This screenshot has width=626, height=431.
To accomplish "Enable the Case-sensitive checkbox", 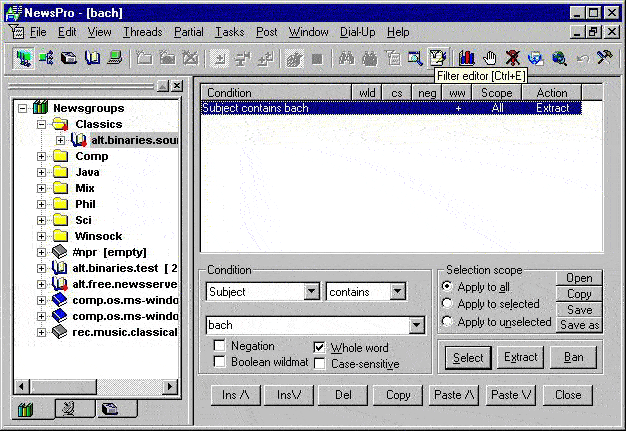I will pos(319,364).
